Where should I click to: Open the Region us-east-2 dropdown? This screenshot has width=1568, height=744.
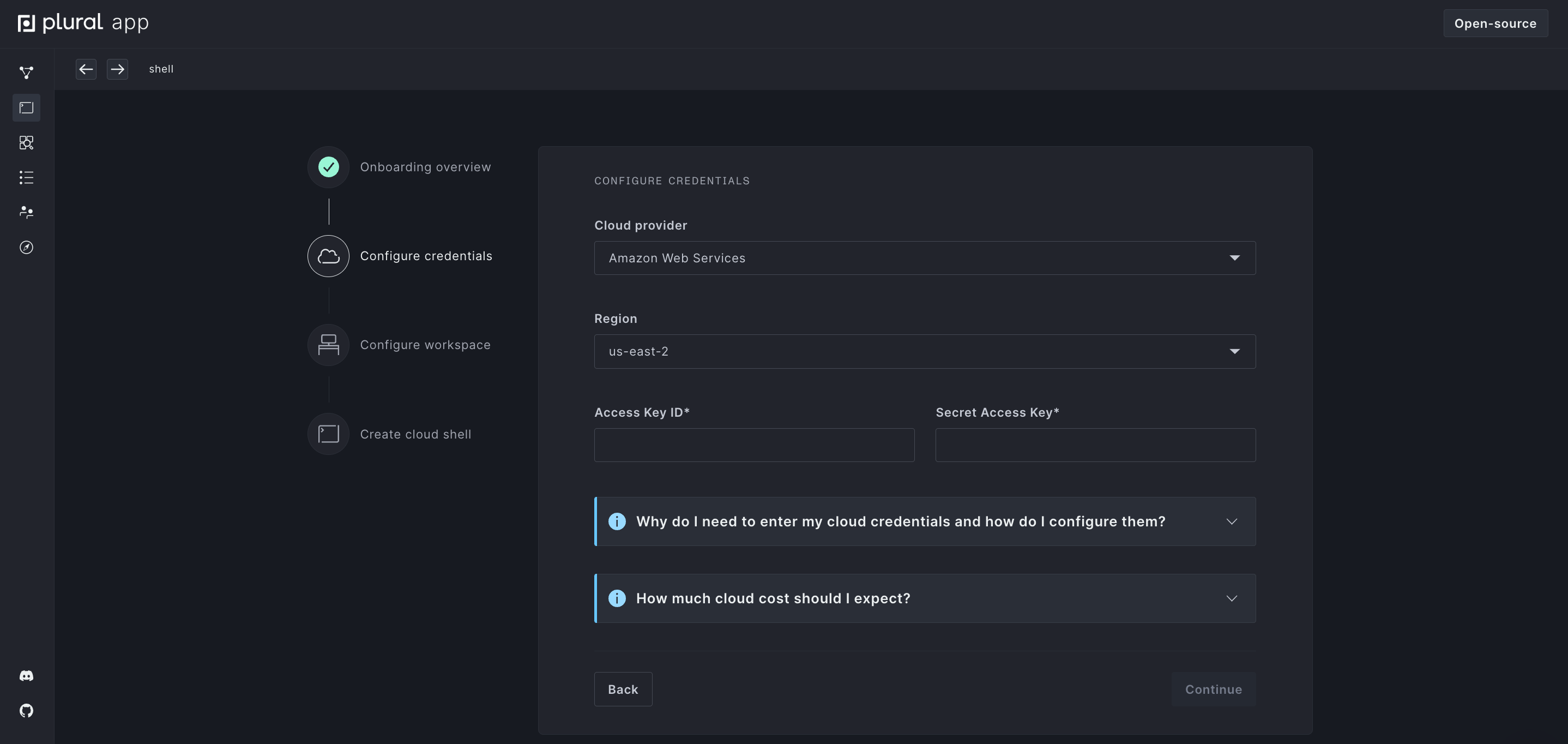[x=924, y=351]
